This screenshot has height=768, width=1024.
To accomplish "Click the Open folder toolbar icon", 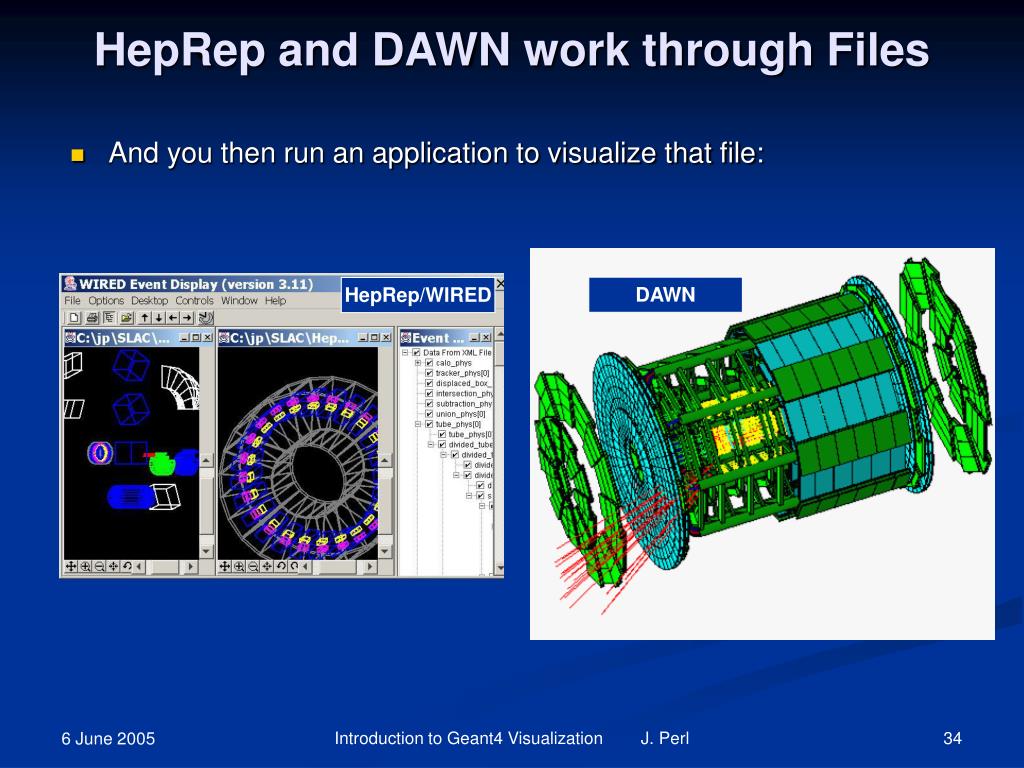I will [127, 318].
